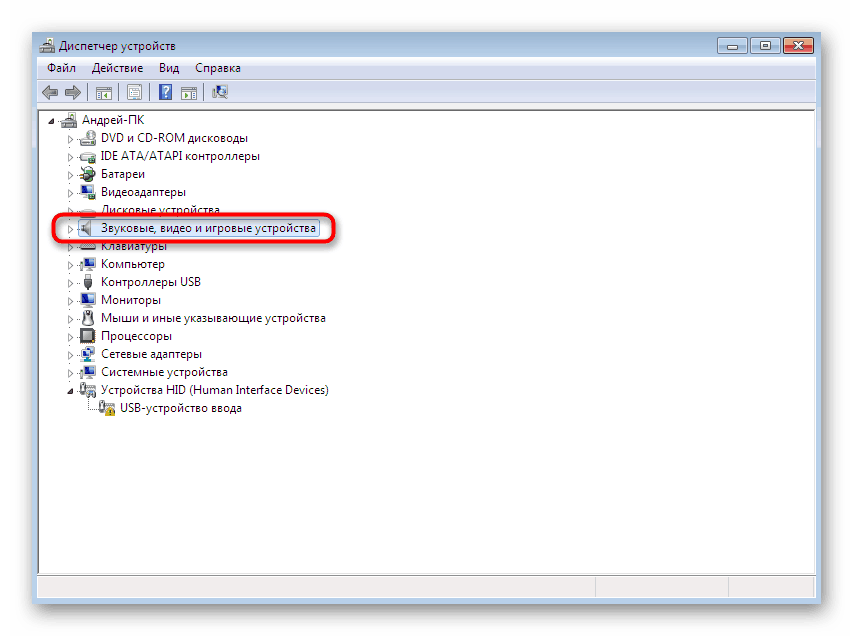This screenshot has width=853, height=636.
Task: Expand the Компьютер category
Action: point(70,265)
